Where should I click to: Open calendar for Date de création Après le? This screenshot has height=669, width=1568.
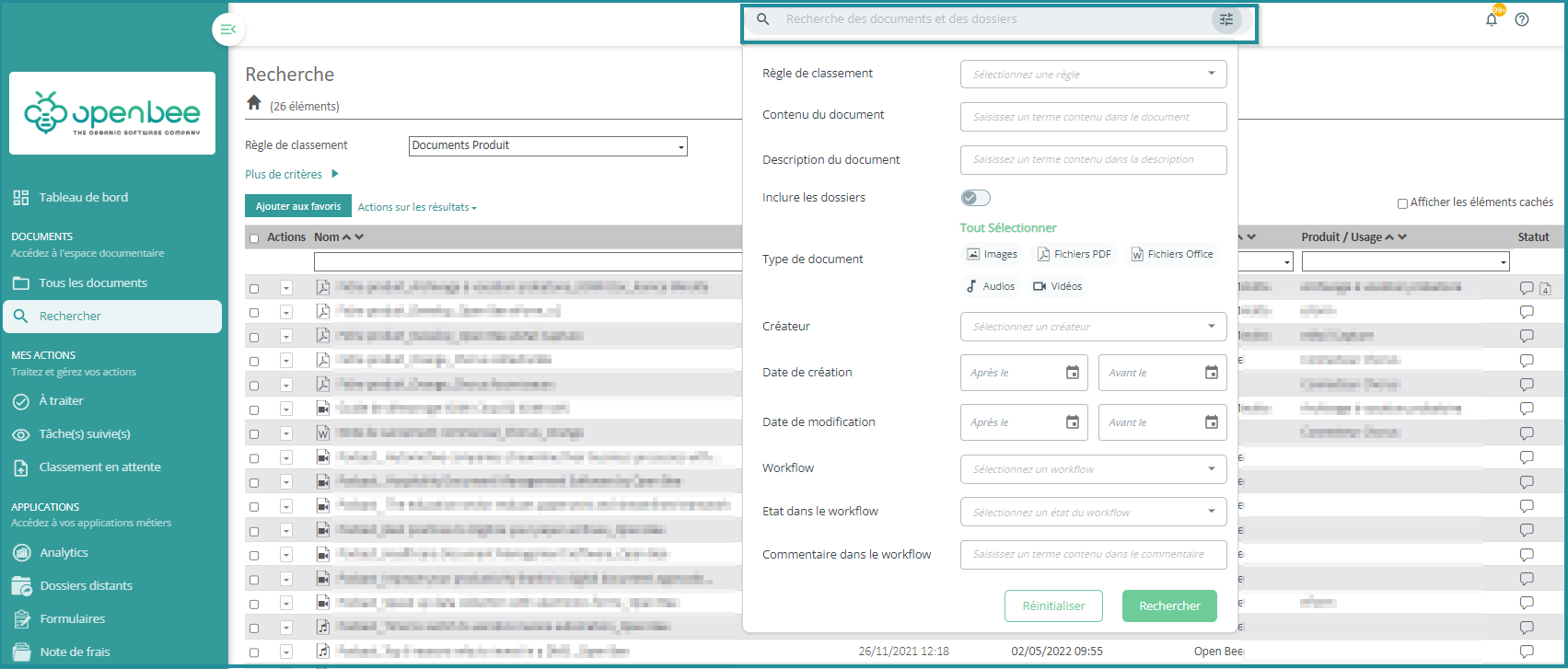click(x=1073, y=373)
